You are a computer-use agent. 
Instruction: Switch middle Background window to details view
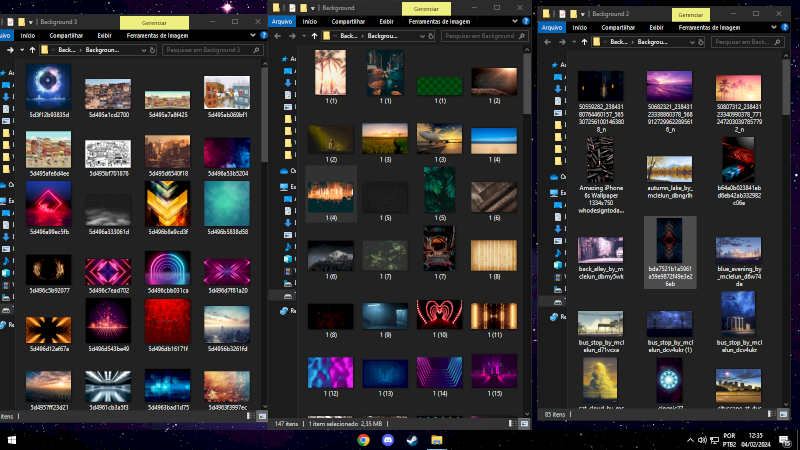coord(515,424)
